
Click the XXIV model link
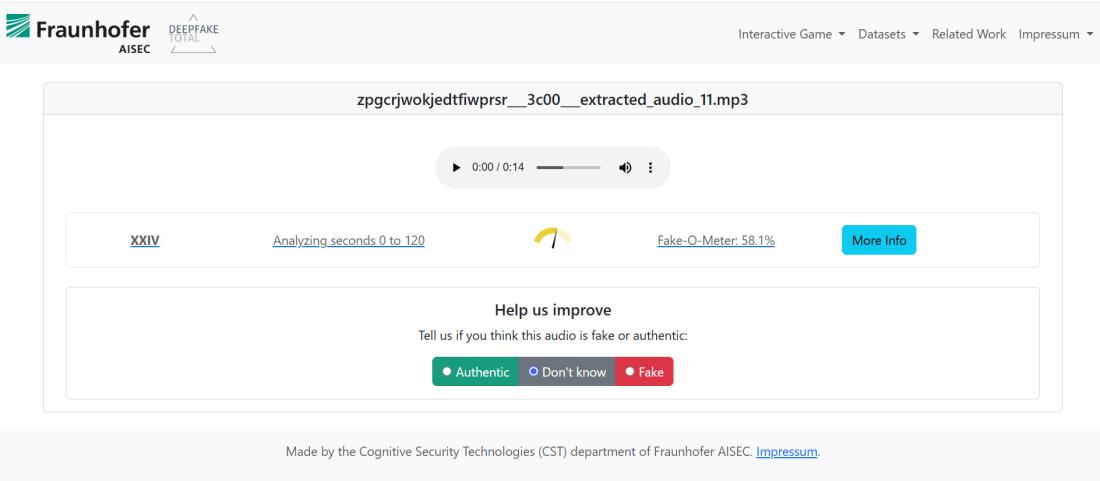click(x=145, y=240)
